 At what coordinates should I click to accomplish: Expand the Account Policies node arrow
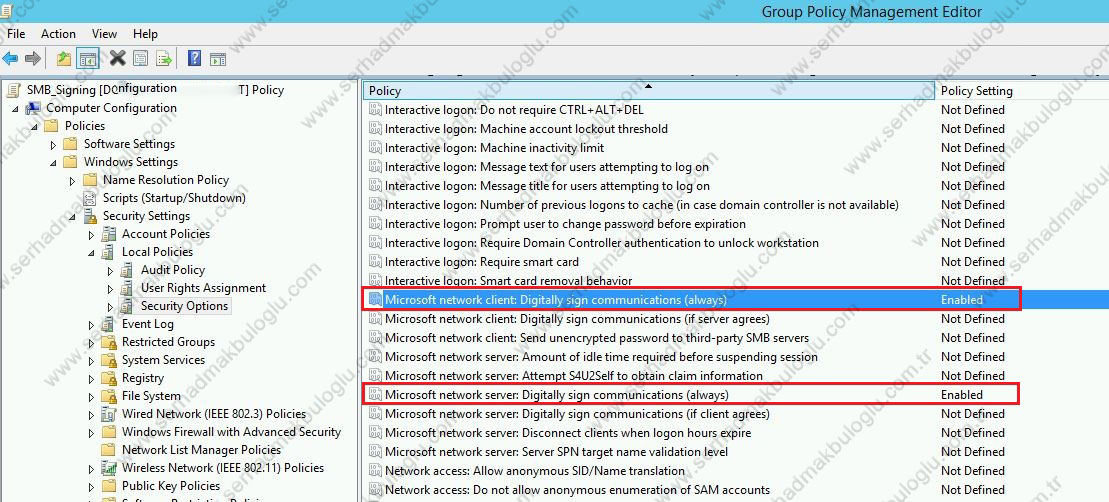[92, 235]
